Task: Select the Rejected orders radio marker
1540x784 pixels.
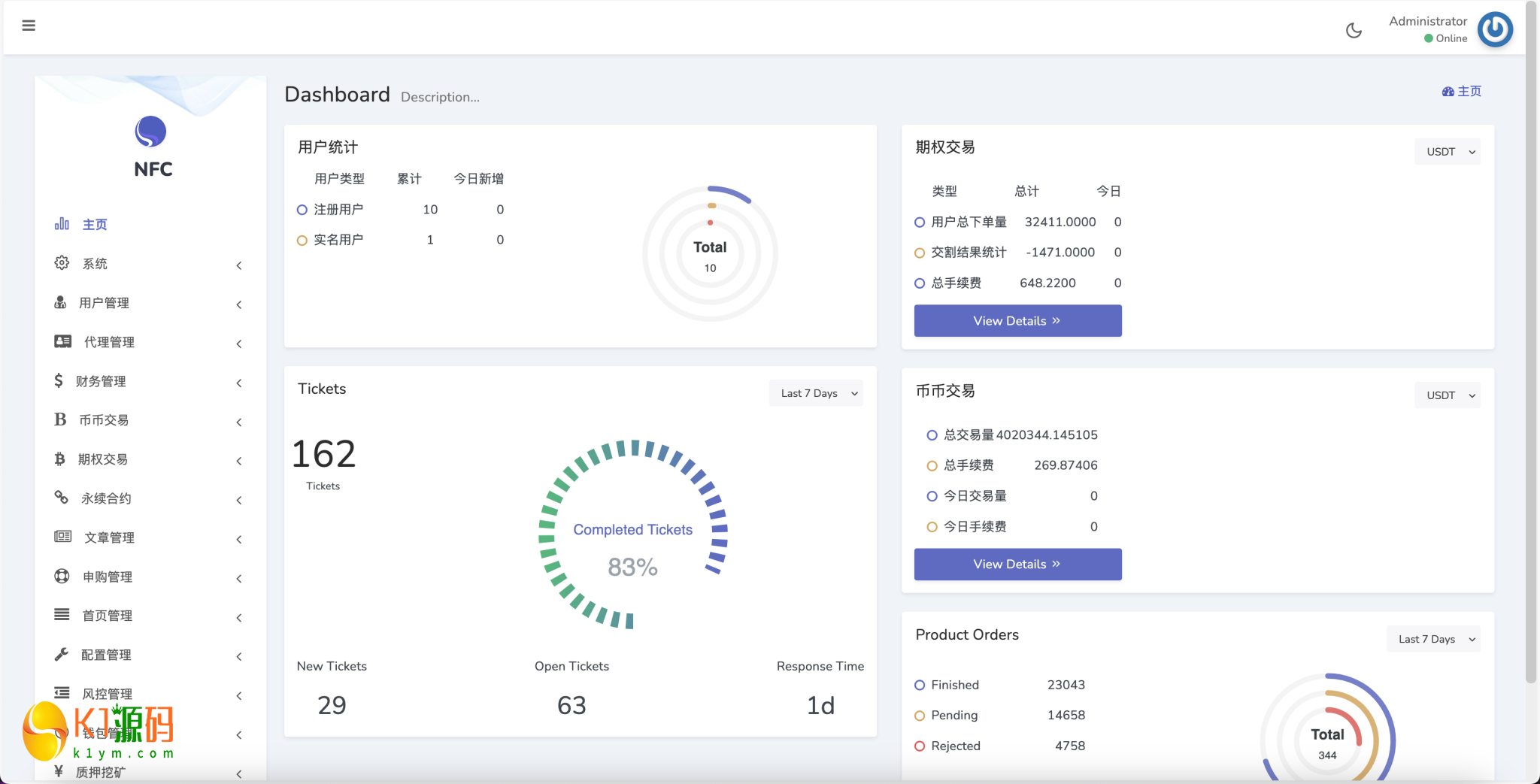Action: pyautogui.click(x=919, y=746)
